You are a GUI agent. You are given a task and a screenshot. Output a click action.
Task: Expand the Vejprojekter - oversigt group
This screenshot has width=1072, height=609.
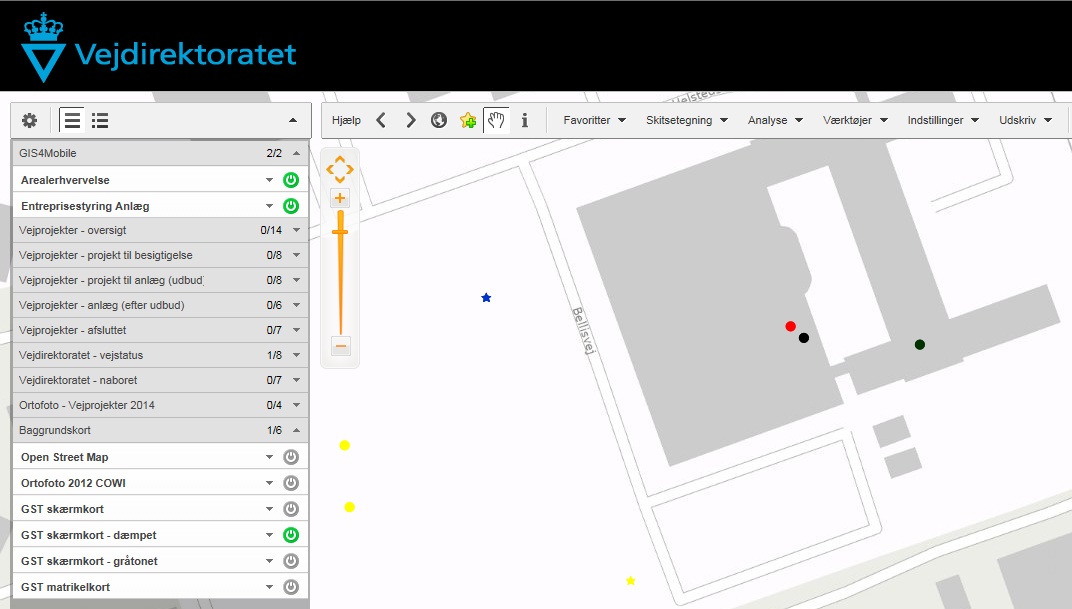click(296, 230)
